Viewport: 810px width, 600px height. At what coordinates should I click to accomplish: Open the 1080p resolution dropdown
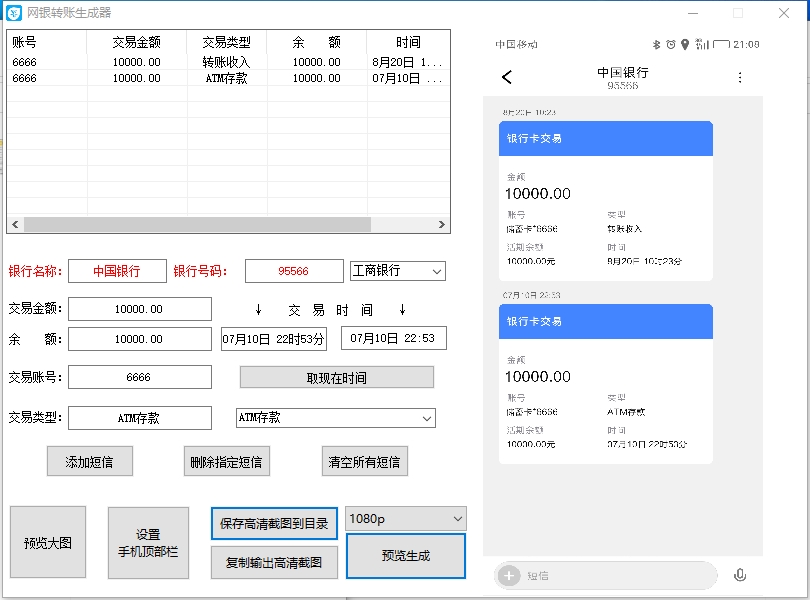[x=404, y=519]
